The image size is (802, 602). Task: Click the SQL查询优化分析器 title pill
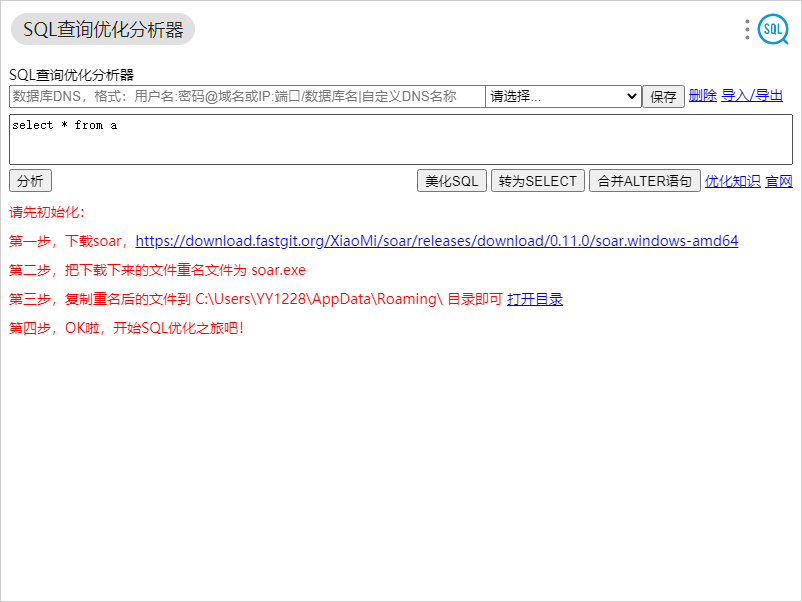coord(103,29)
